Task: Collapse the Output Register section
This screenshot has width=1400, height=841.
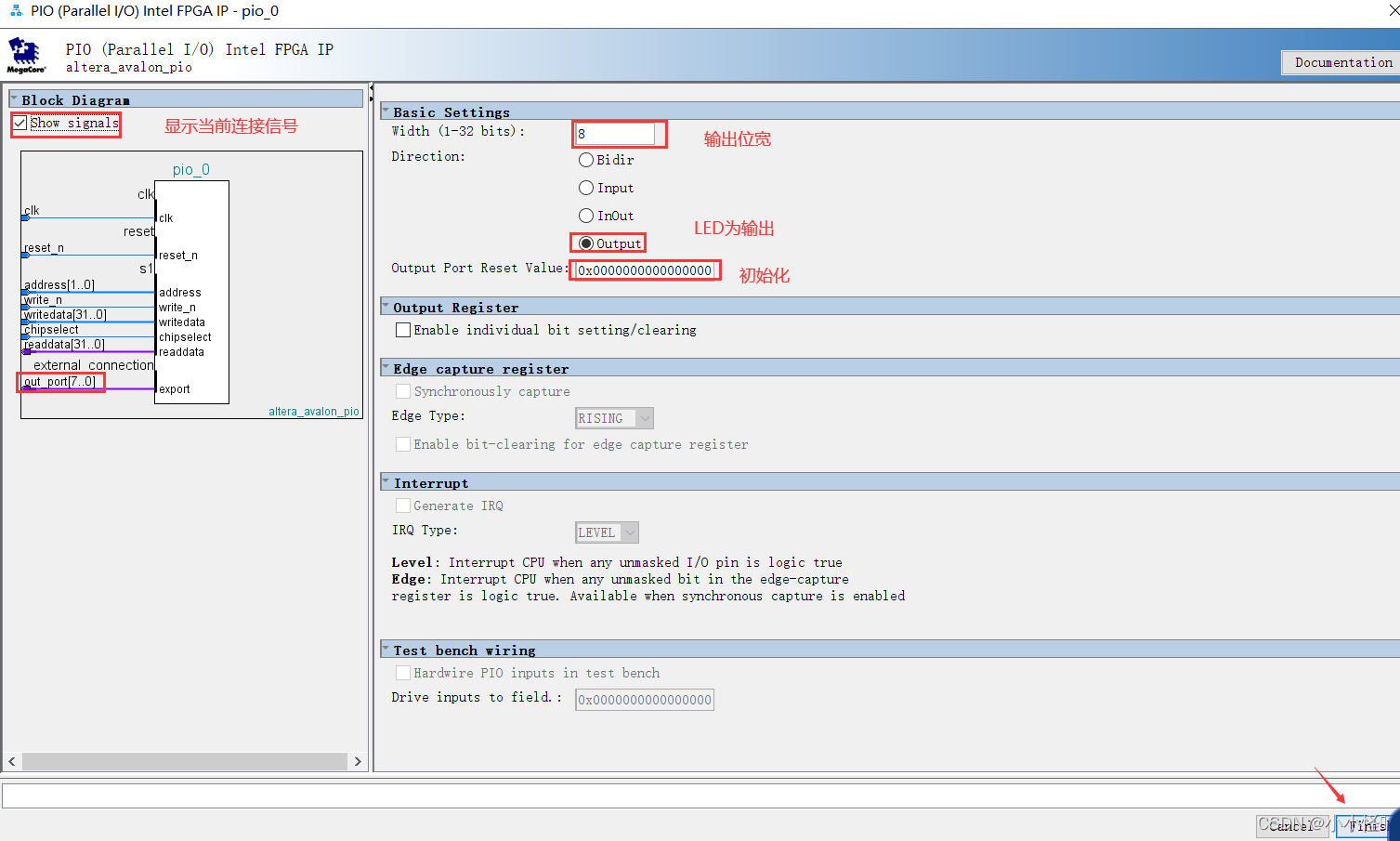Action: pyautogui.click(x=386, y=306)
